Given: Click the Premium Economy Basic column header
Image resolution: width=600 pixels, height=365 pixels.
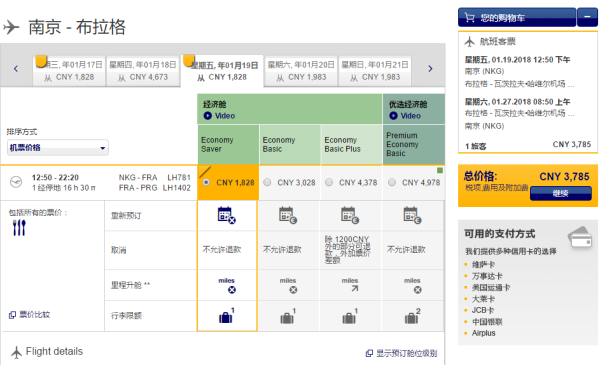Looking at the screenshot, I should [414, 145].
